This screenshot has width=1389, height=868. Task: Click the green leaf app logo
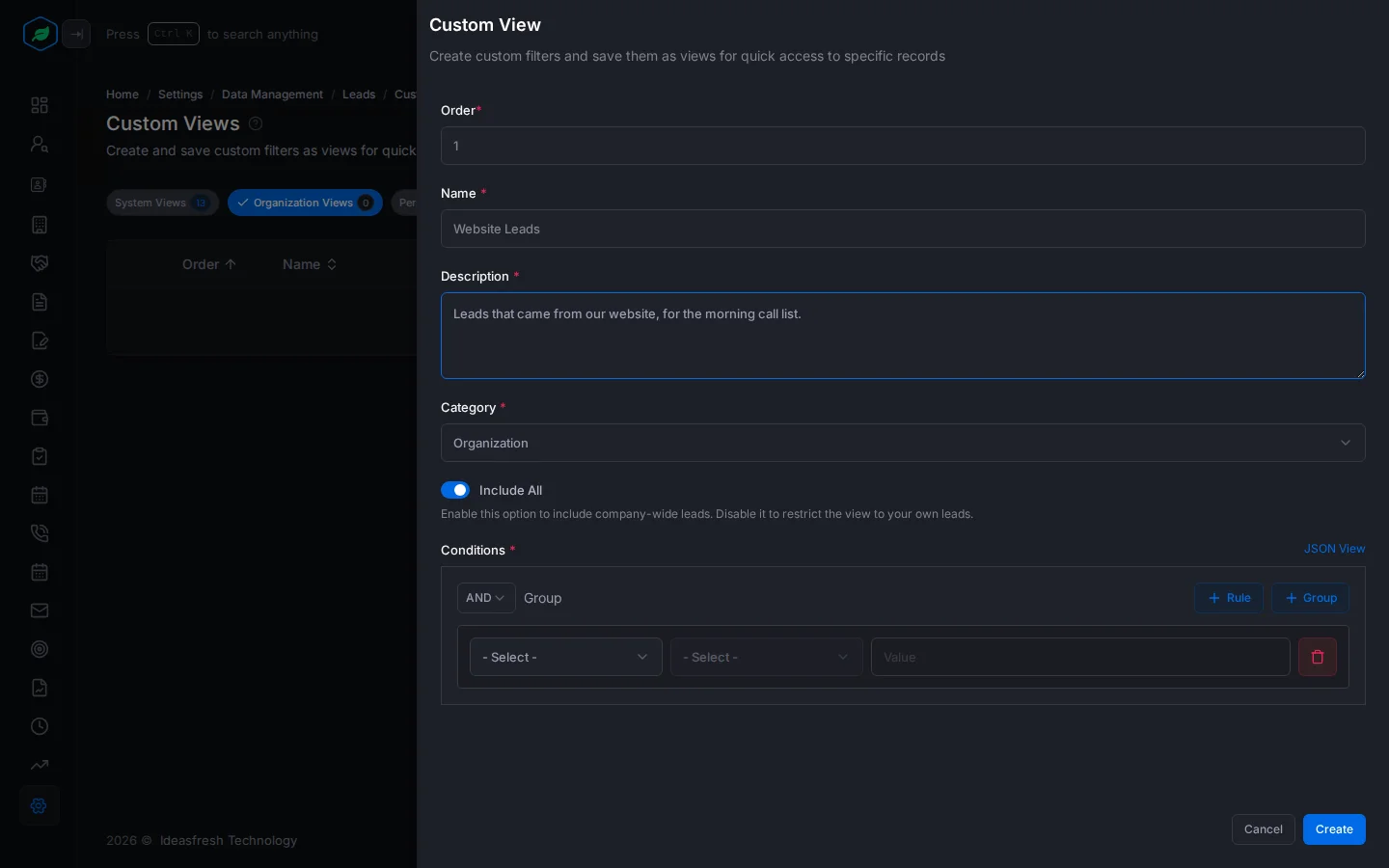(40, 34)
